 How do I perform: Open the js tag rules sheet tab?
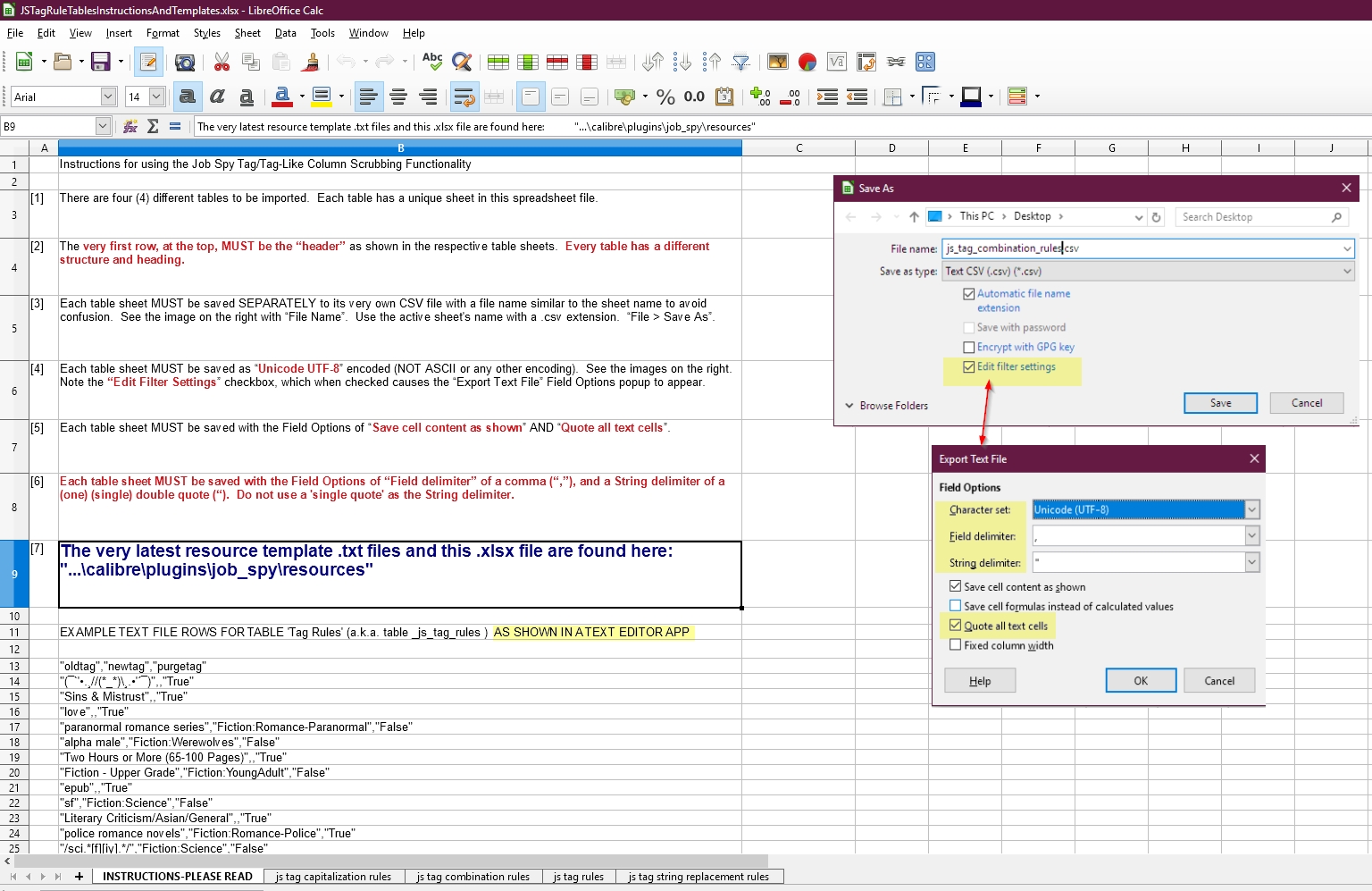[578, 877]
